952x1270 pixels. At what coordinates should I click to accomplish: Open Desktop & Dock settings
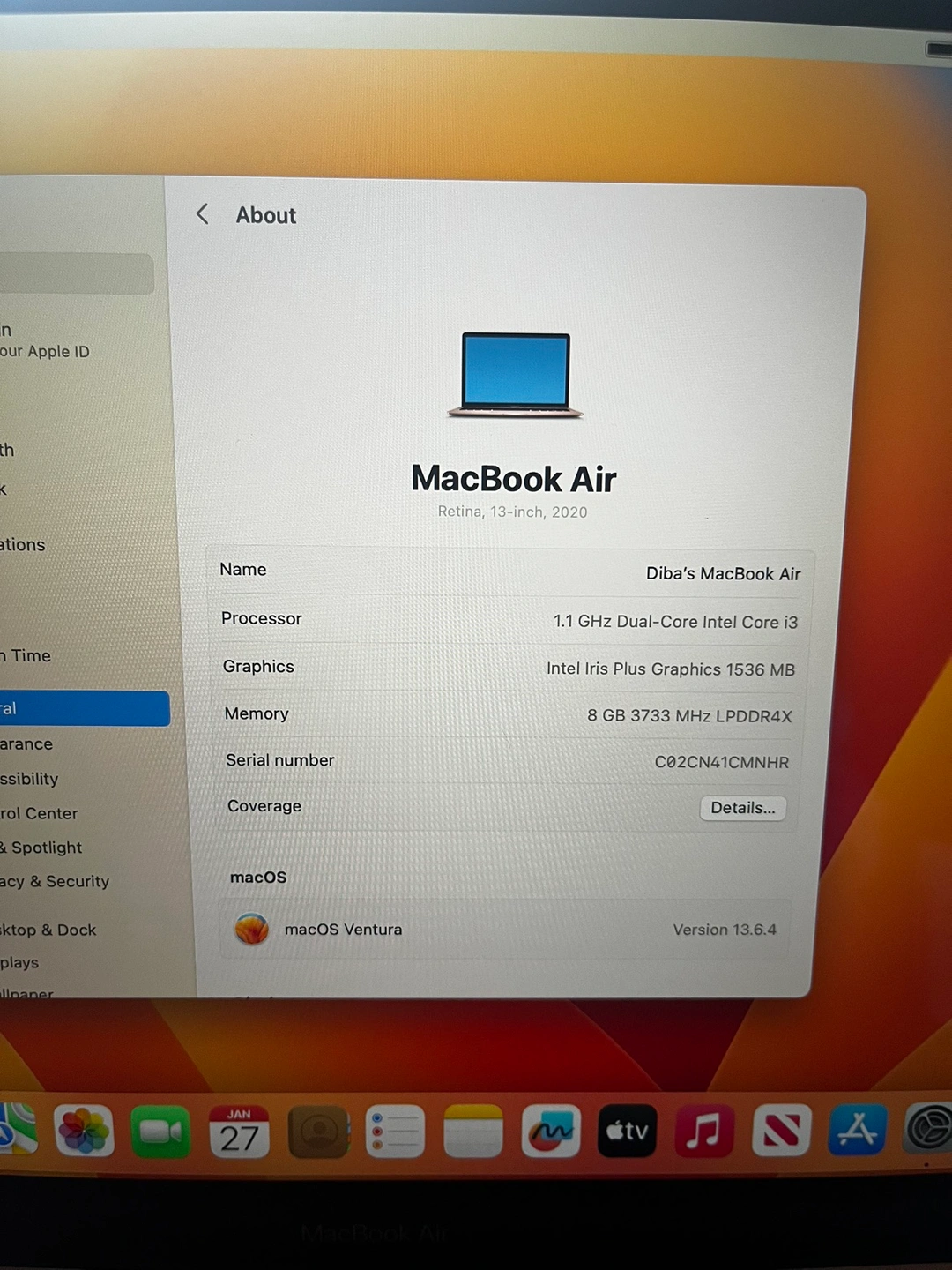[x=48, y=930]
